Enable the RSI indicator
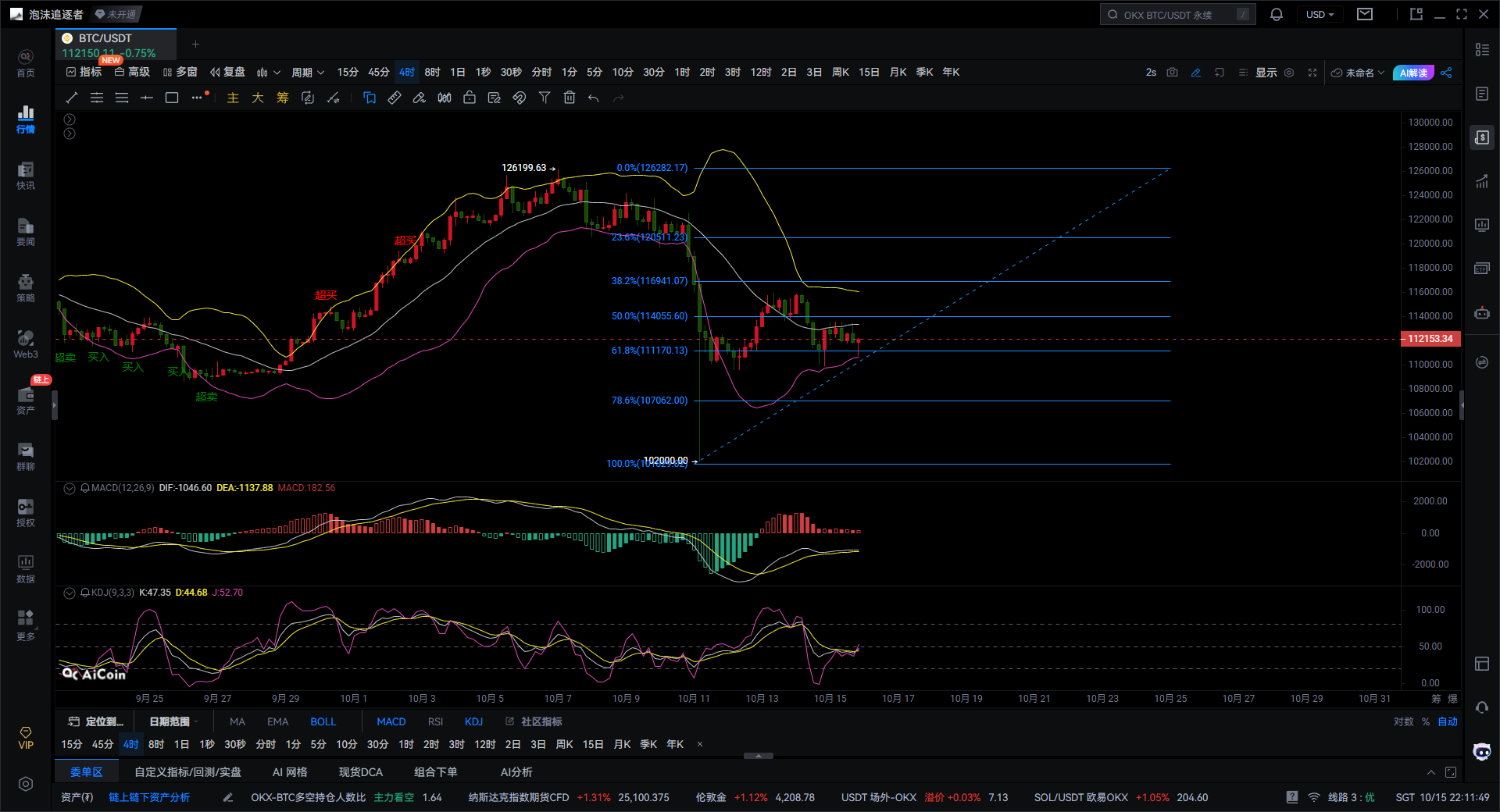Image resolution: width=1500 pixels, height=812 pixels. pyautogui.click(x=435, y=721)
